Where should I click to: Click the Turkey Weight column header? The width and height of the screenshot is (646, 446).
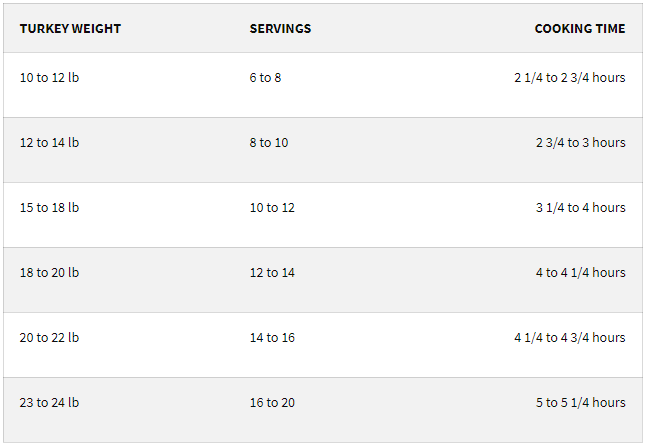pos(70,29)
